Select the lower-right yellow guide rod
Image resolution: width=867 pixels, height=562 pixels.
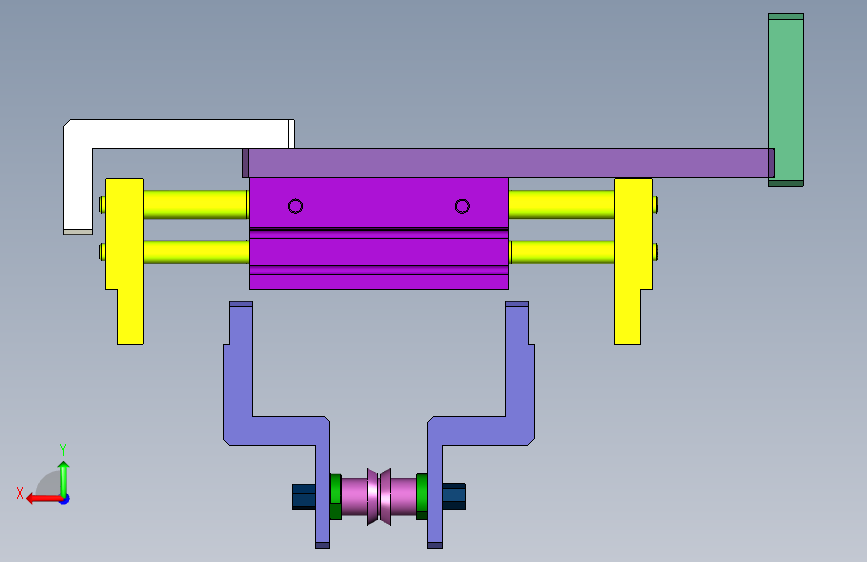tap(561, 252)
